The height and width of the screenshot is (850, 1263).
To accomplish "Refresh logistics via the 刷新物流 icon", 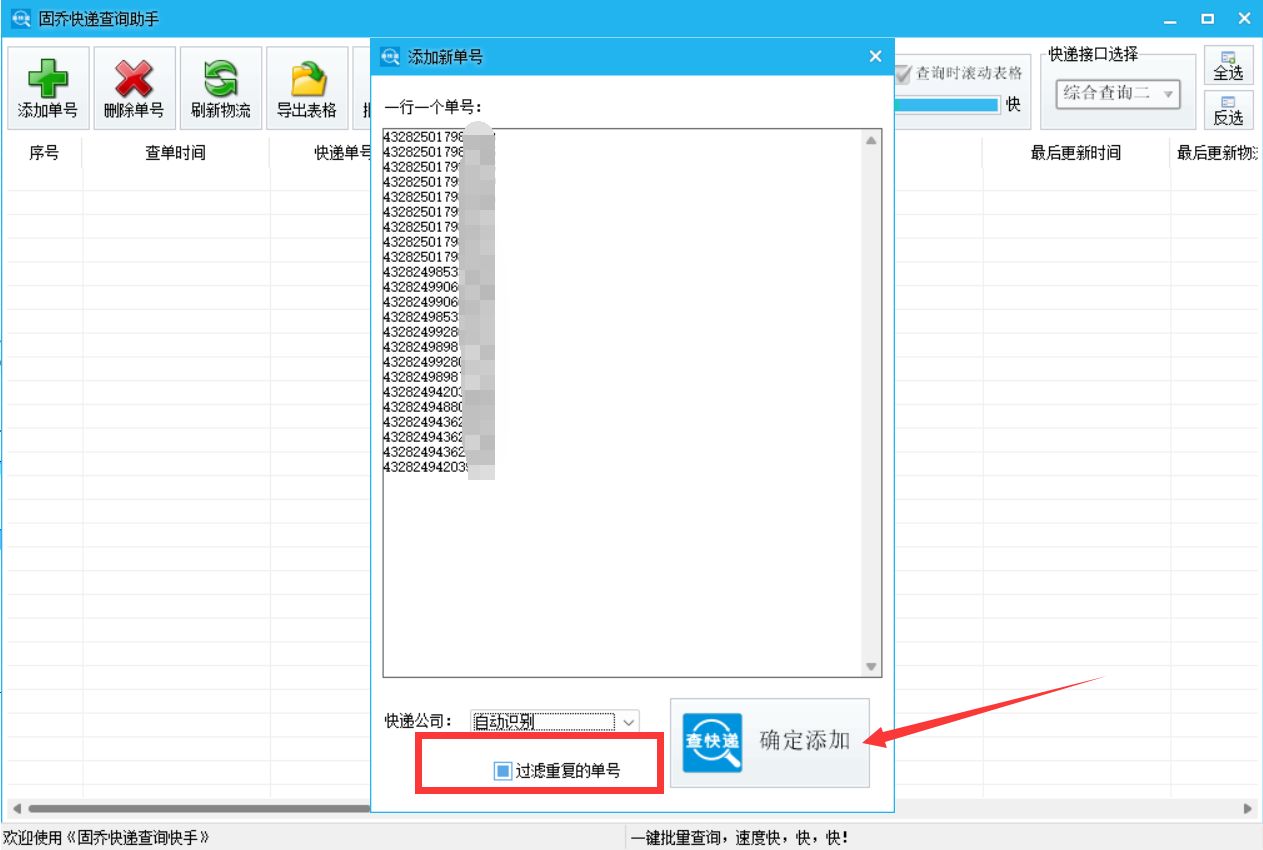I will [x=220, y=87].
